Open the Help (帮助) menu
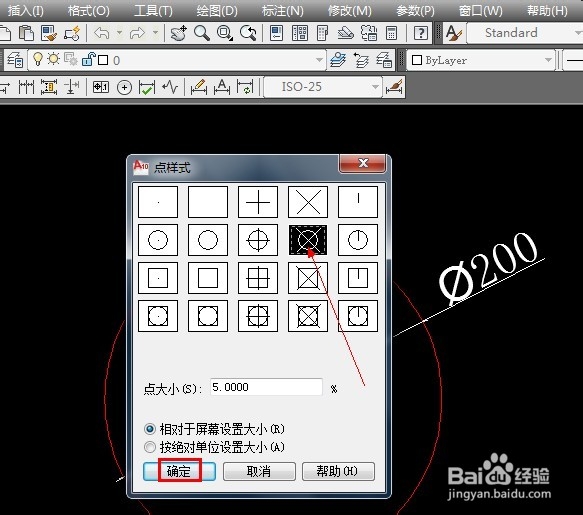This screenshot has width=583, height=515. (547, 10)
